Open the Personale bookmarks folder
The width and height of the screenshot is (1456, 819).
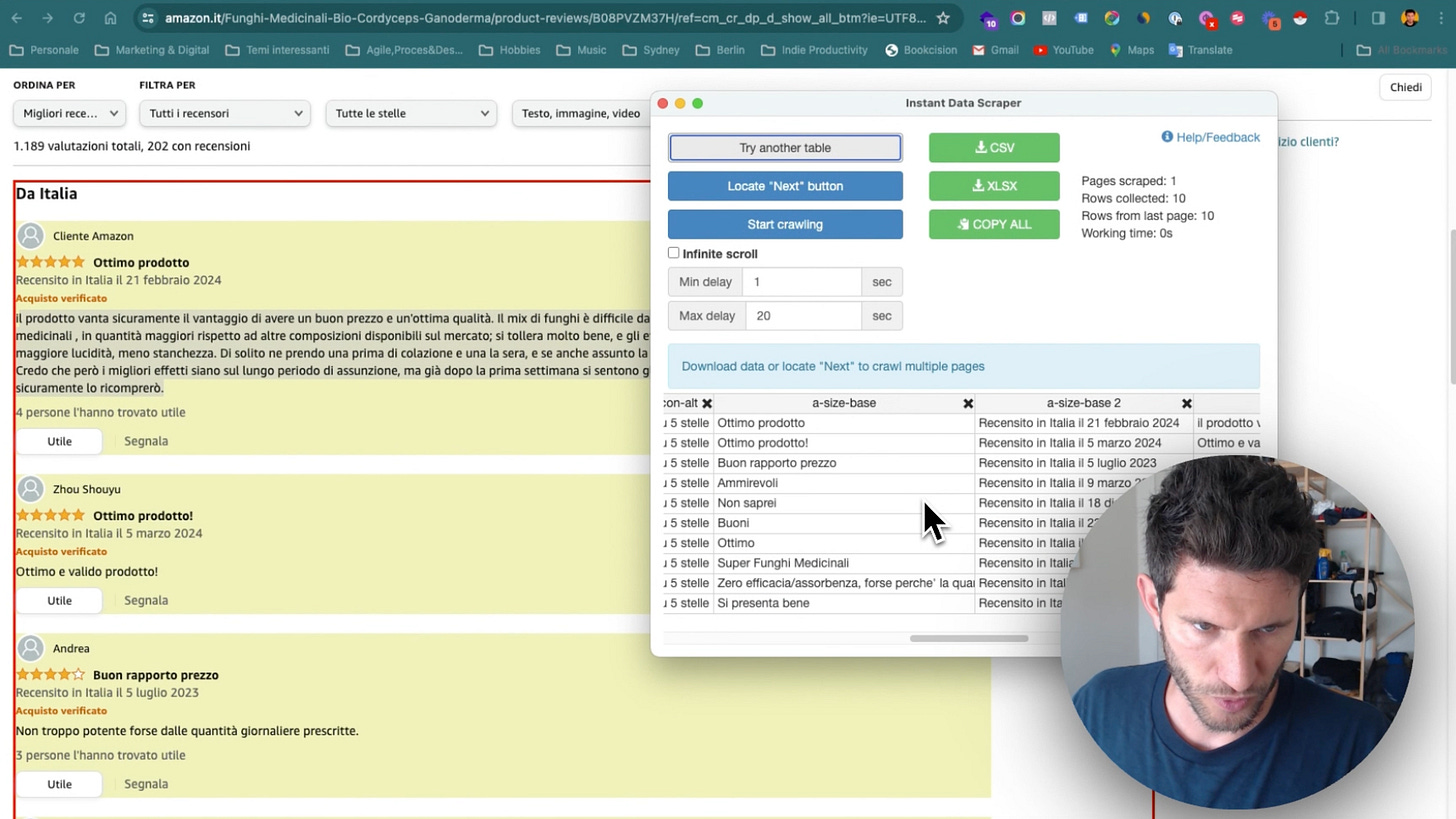[x=43, y=50]
